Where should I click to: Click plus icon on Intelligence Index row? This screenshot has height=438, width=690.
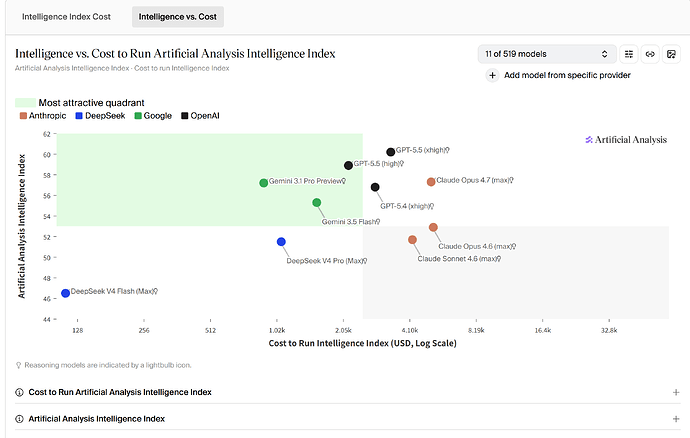pyautogui.click(x=676, y=419)
